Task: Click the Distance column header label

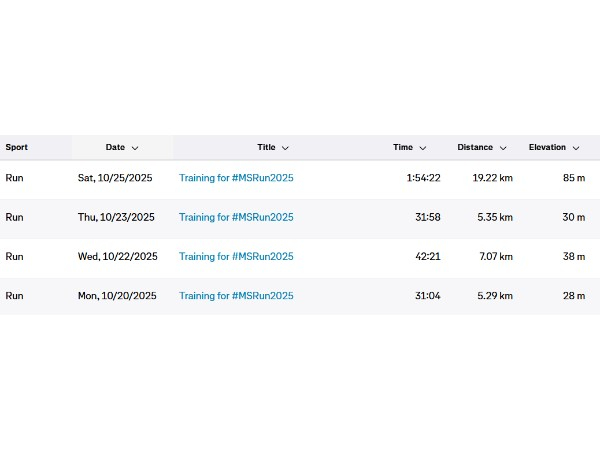Action: [475, 147]
